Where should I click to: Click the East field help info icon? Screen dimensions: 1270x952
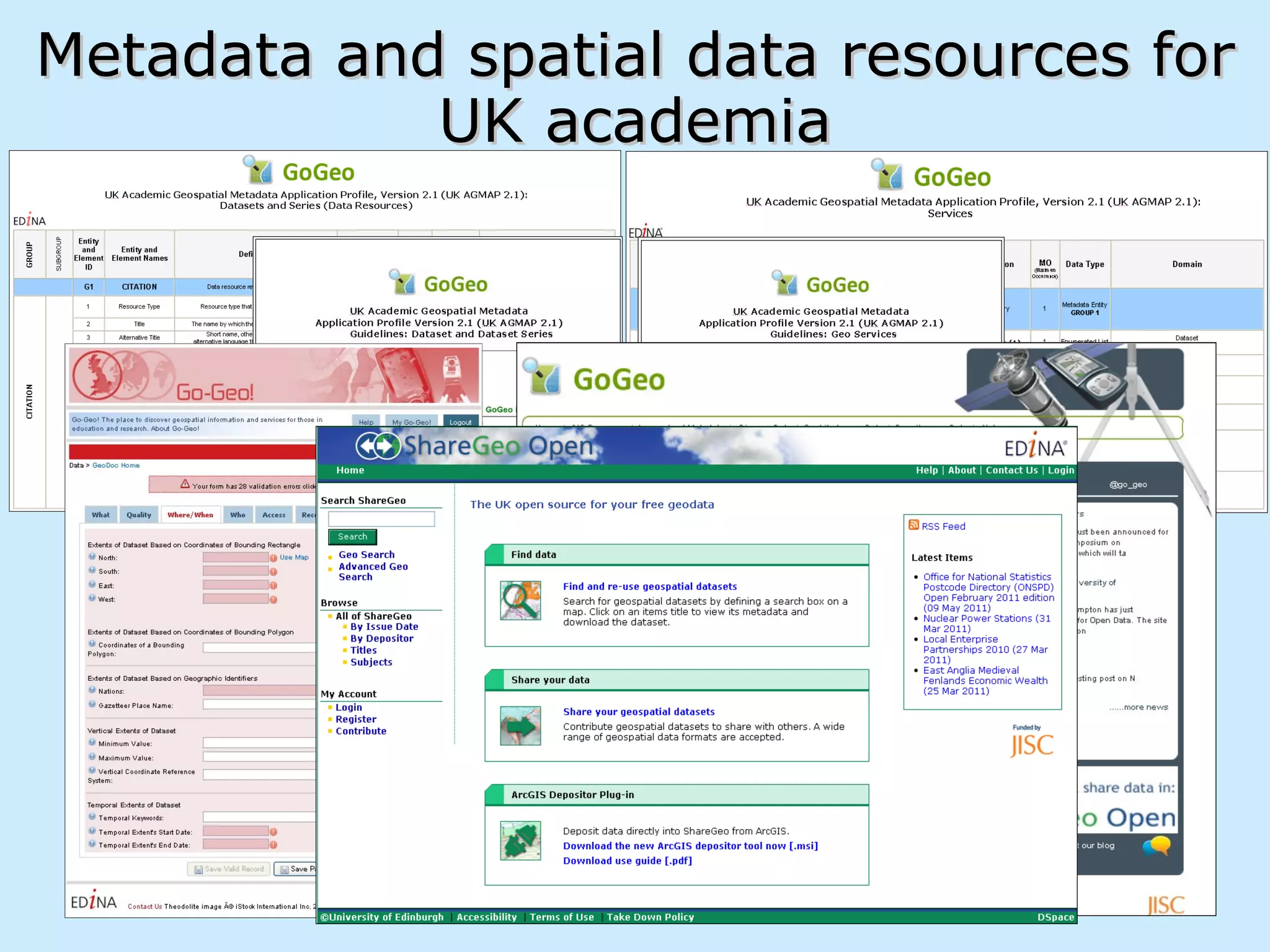coord(92,584)
